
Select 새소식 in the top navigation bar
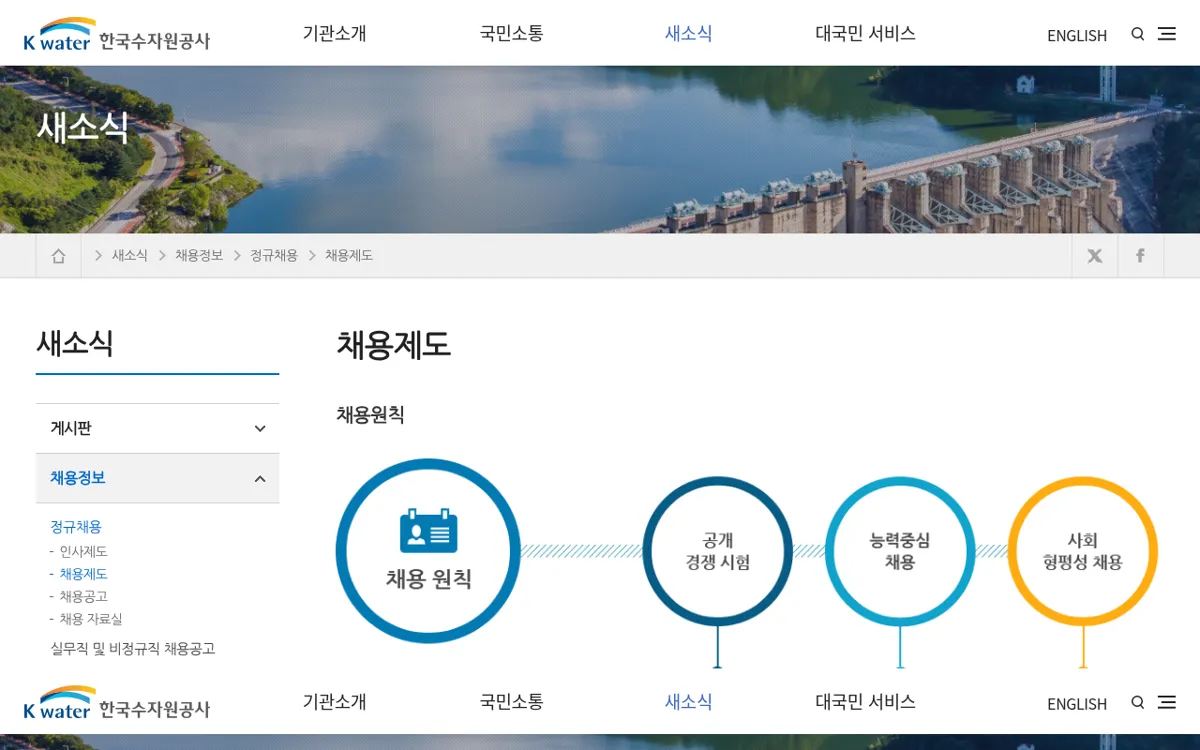[689, 33]
